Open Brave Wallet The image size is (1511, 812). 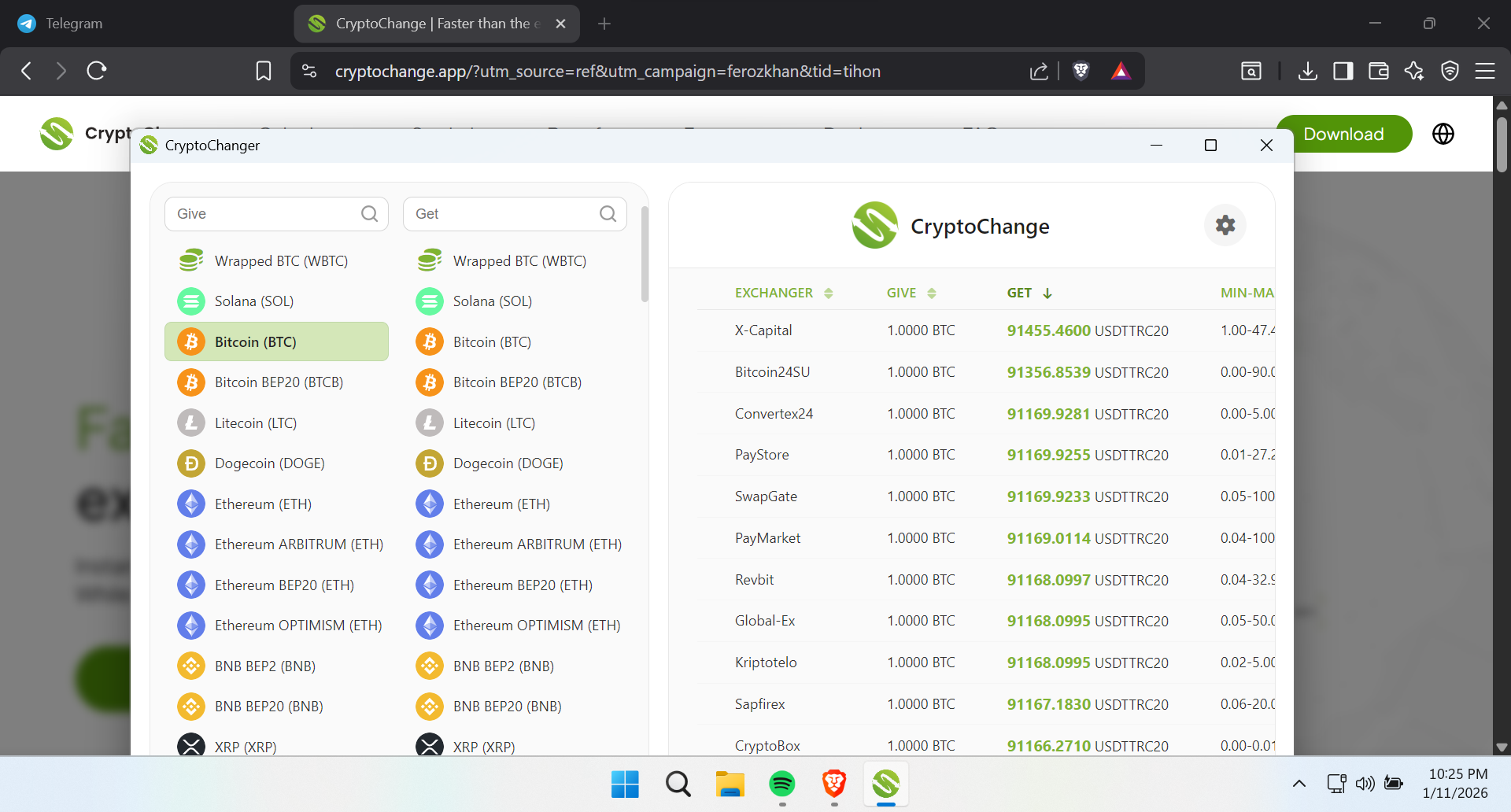coord(1379,71)
